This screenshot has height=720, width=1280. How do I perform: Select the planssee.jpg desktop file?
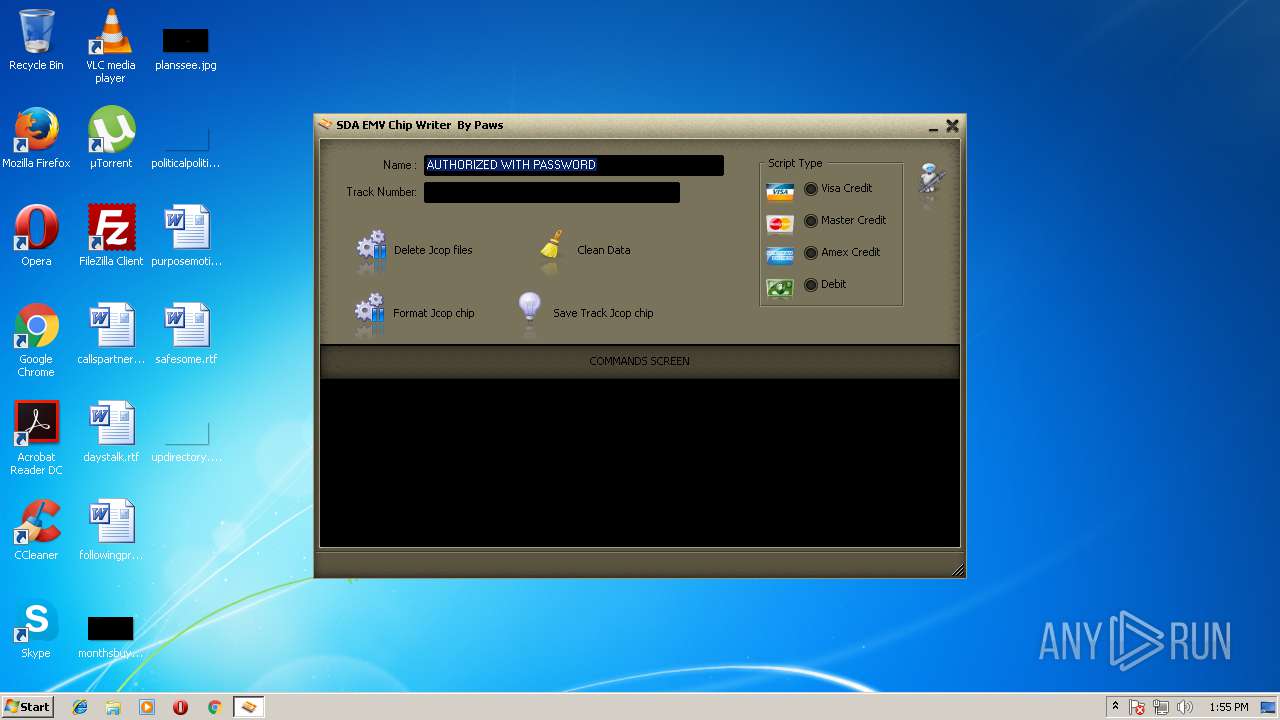point(186,48)
